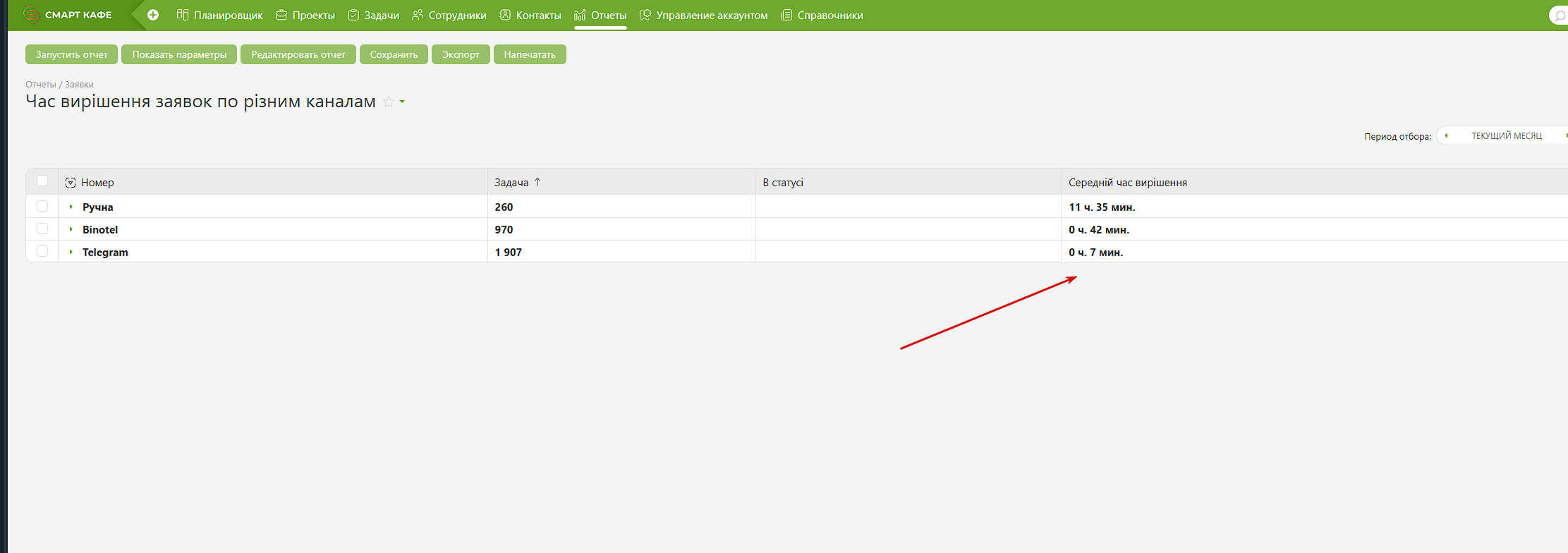Click the value 970

tap(504, 229)
